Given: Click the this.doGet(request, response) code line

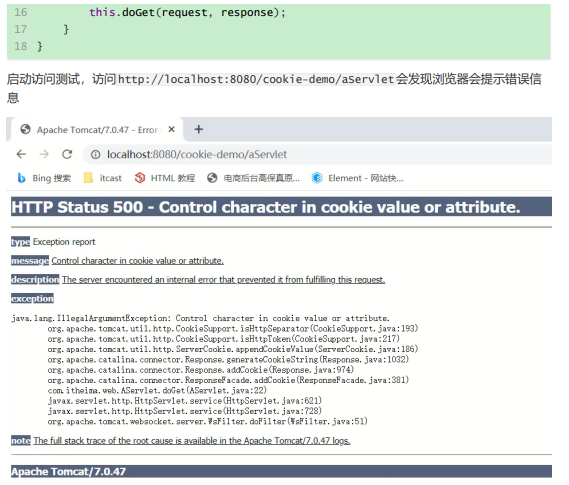Looking at the screenshot, I should pos(187,12).
